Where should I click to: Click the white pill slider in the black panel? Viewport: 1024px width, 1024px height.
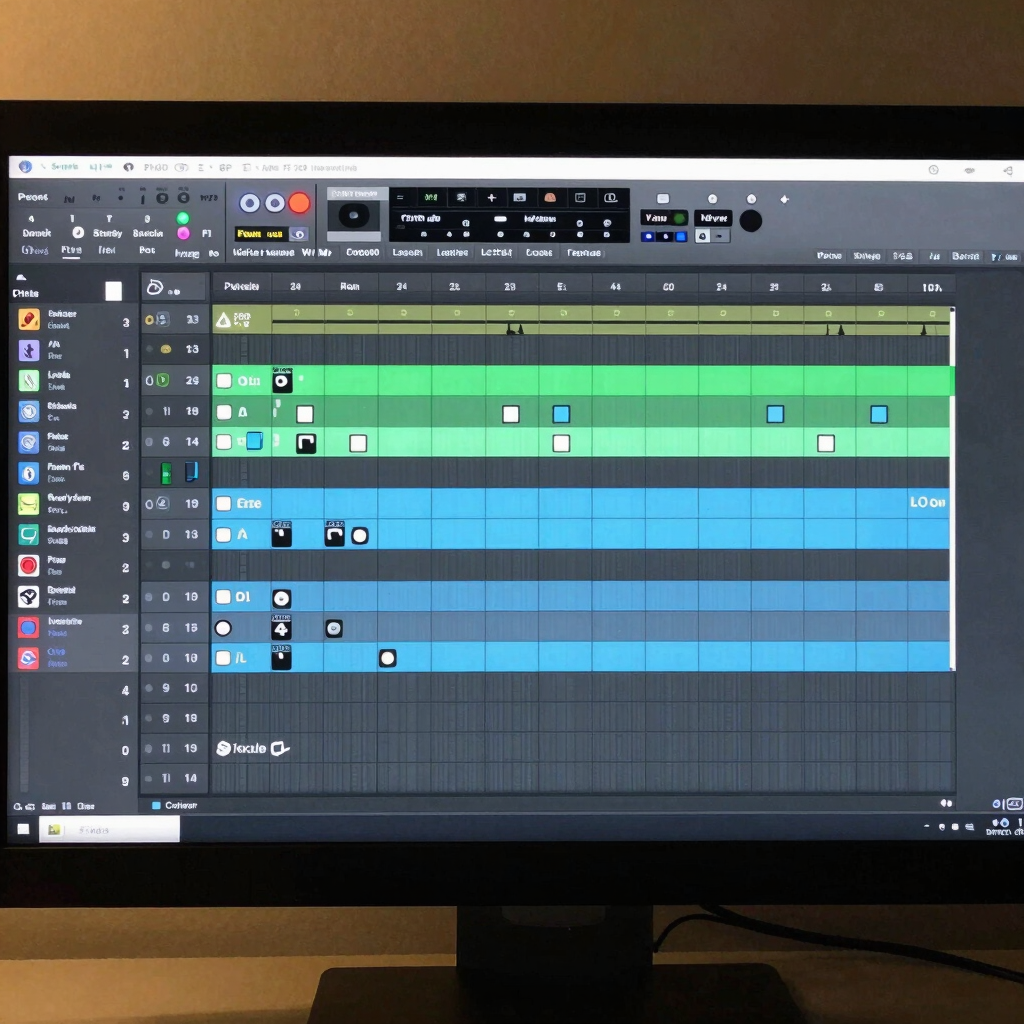[500, 219]
